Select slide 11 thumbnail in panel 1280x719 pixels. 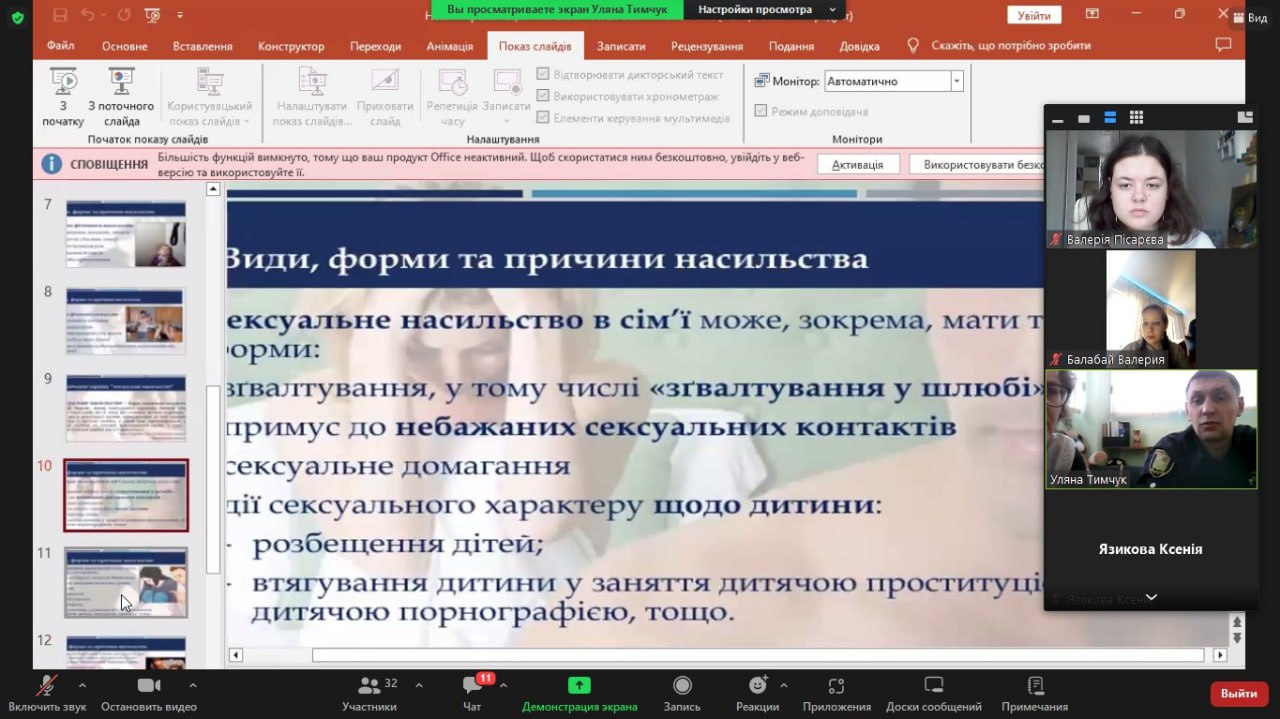(126, 582)
